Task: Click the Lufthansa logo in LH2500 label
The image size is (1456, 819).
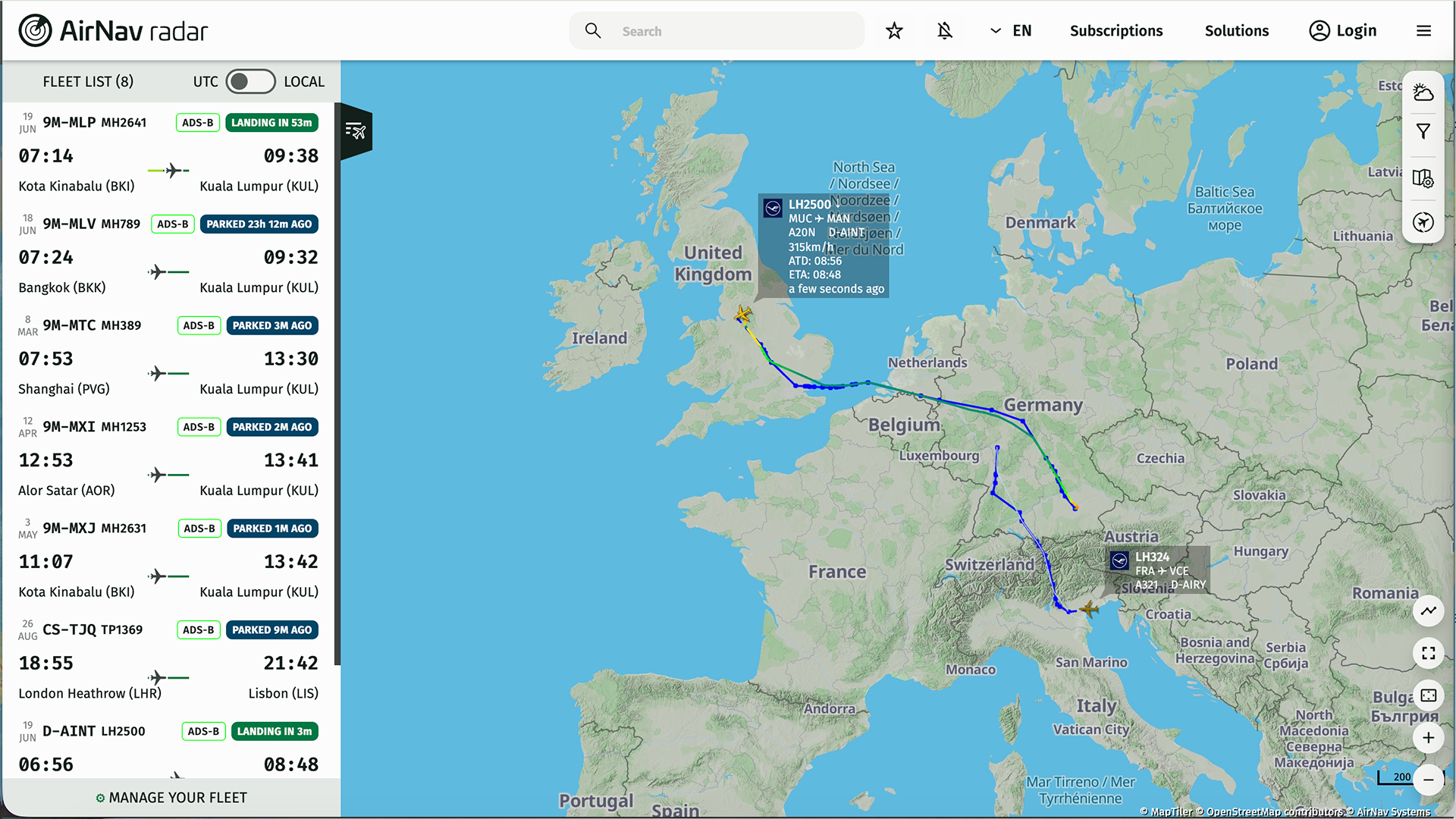Action: [x=773, y=208]
